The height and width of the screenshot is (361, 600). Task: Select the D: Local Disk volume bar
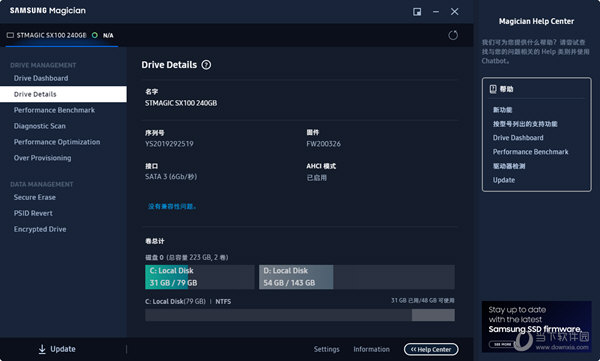pyautogui.click(x=357, y=277)
